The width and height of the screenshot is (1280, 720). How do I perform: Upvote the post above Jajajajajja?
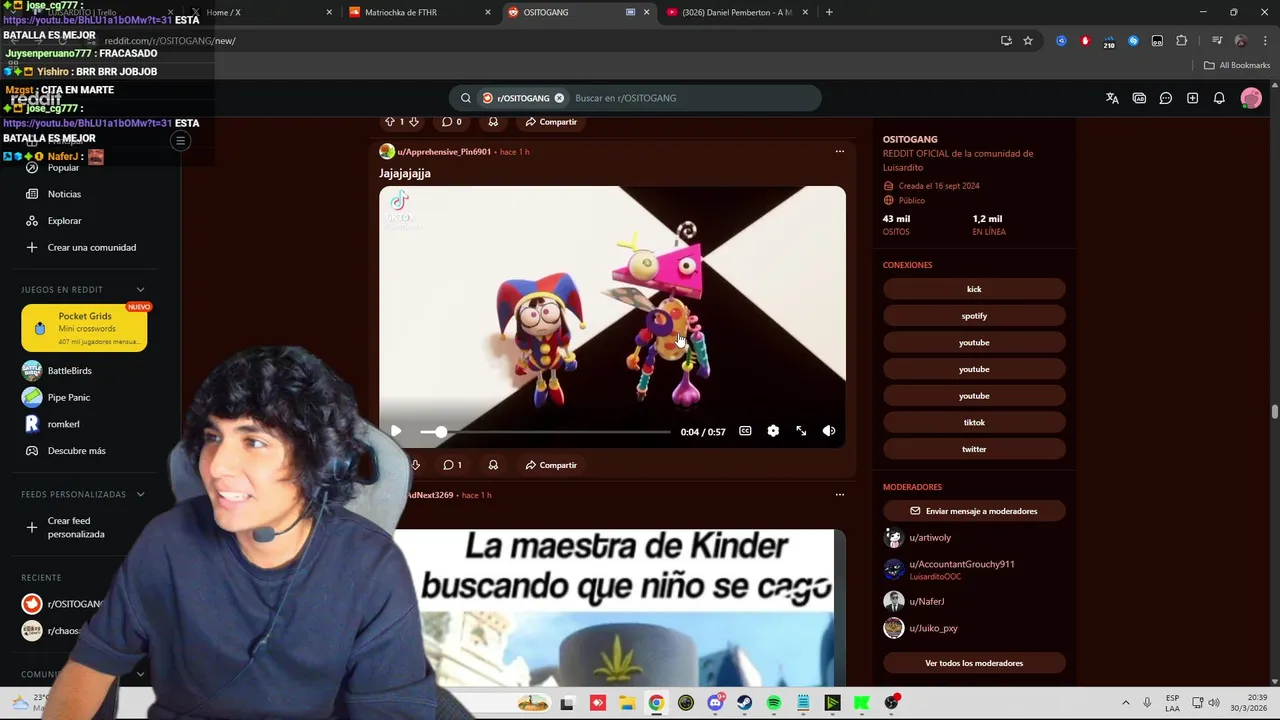click(x=390, y=122)
